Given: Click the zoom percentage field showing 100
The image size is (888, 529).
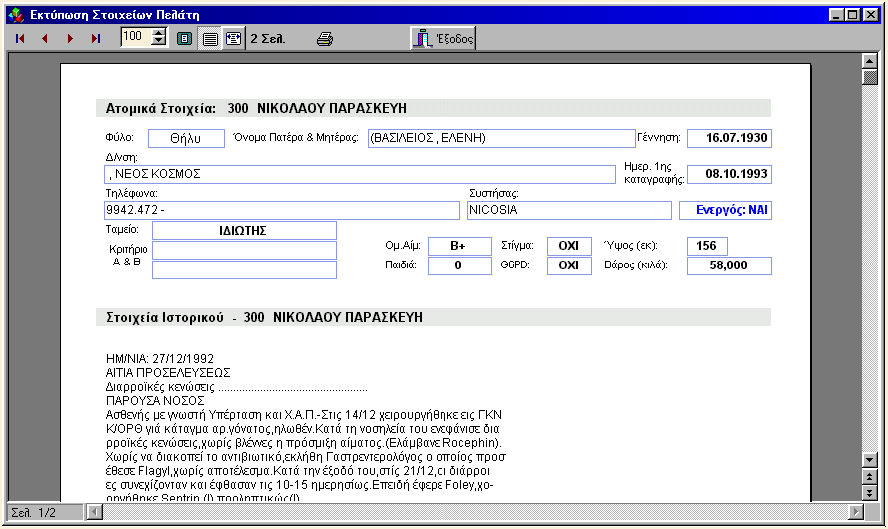Looking at the screenshot, I should (x=134, y=38).
